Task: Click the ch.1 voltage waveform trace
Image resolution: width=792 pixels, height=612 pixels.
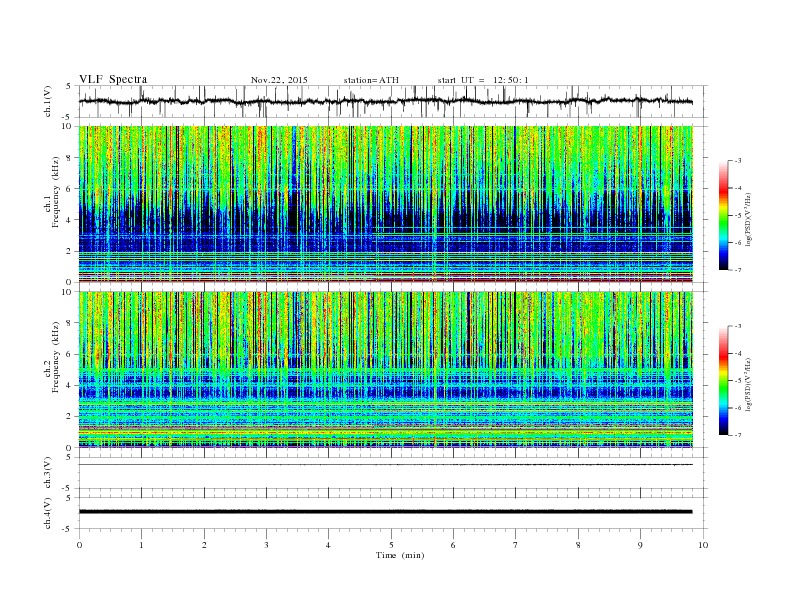Action: [386, 101]
